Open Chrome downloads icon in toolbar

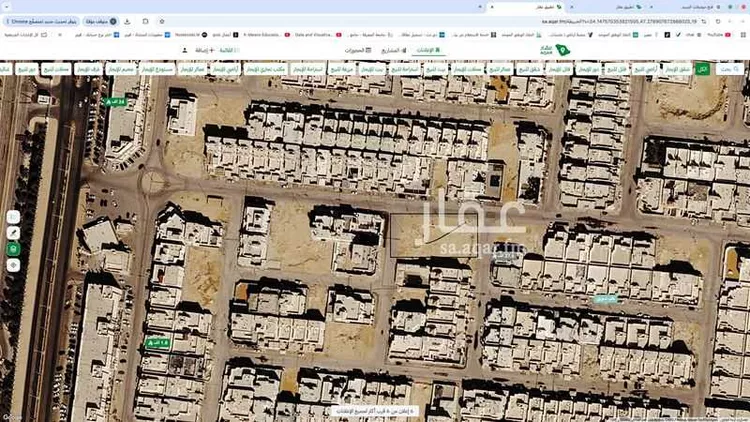point(127,22)
